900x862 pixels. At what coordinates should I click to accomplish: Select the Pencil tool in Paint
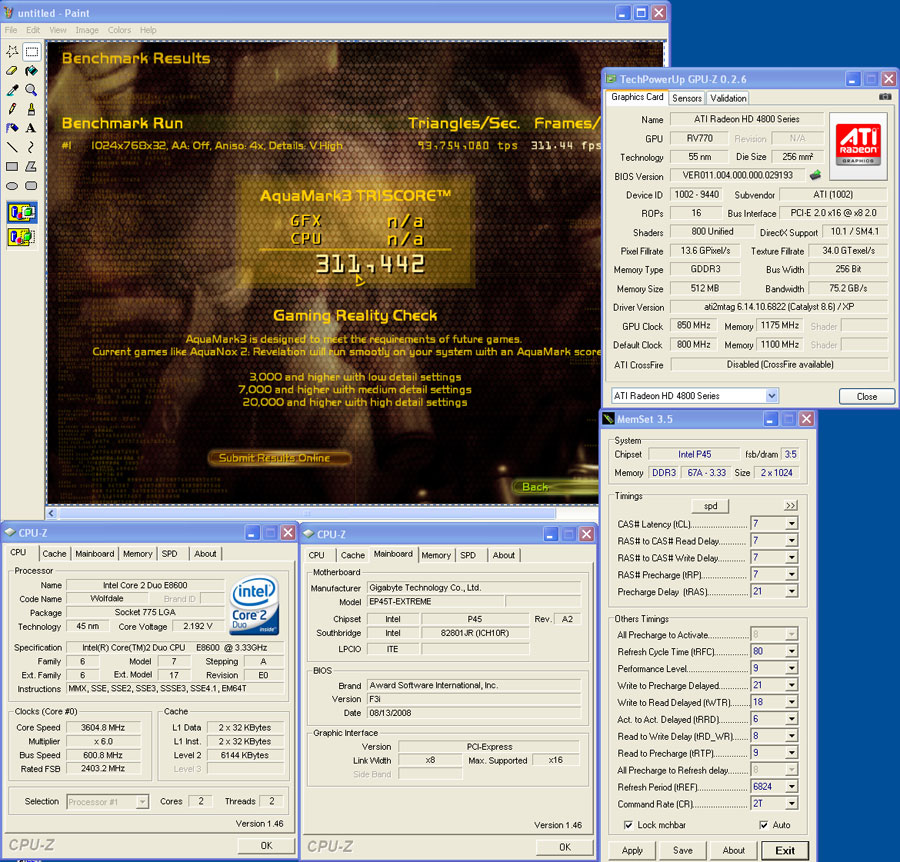click(x=12, y=109)
